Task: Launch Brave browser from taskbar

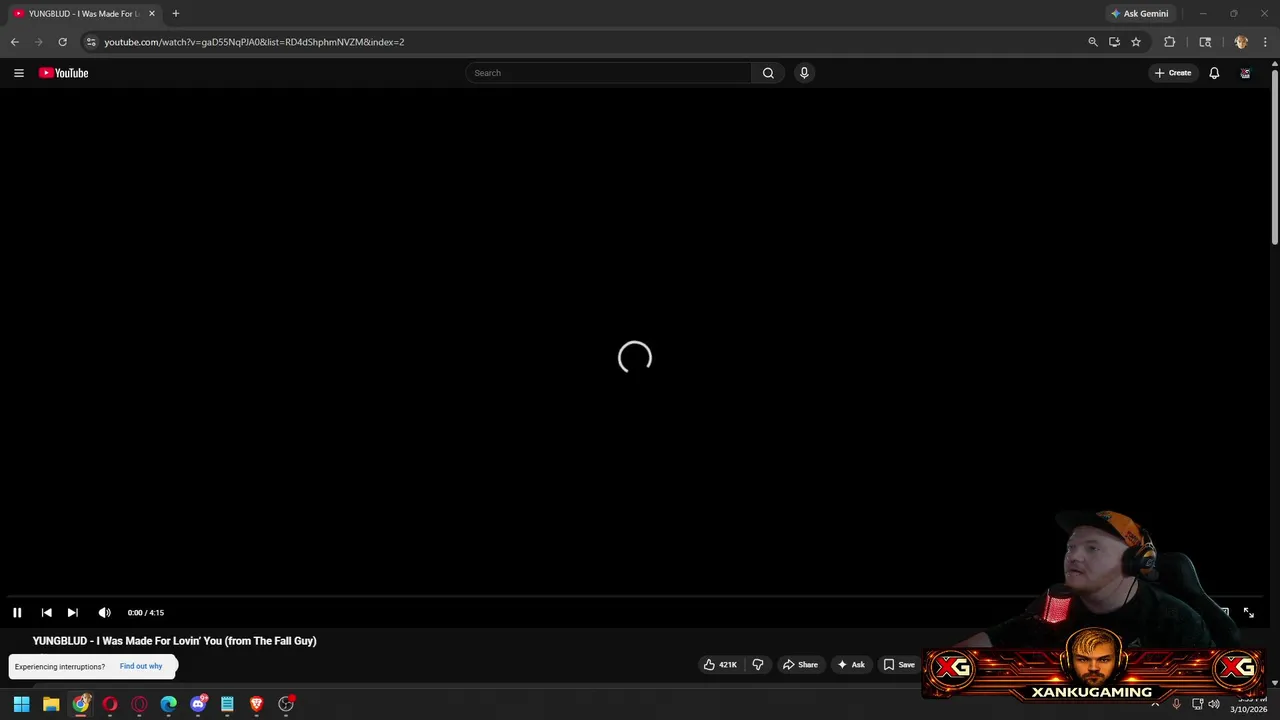Action: pos(256,704)
